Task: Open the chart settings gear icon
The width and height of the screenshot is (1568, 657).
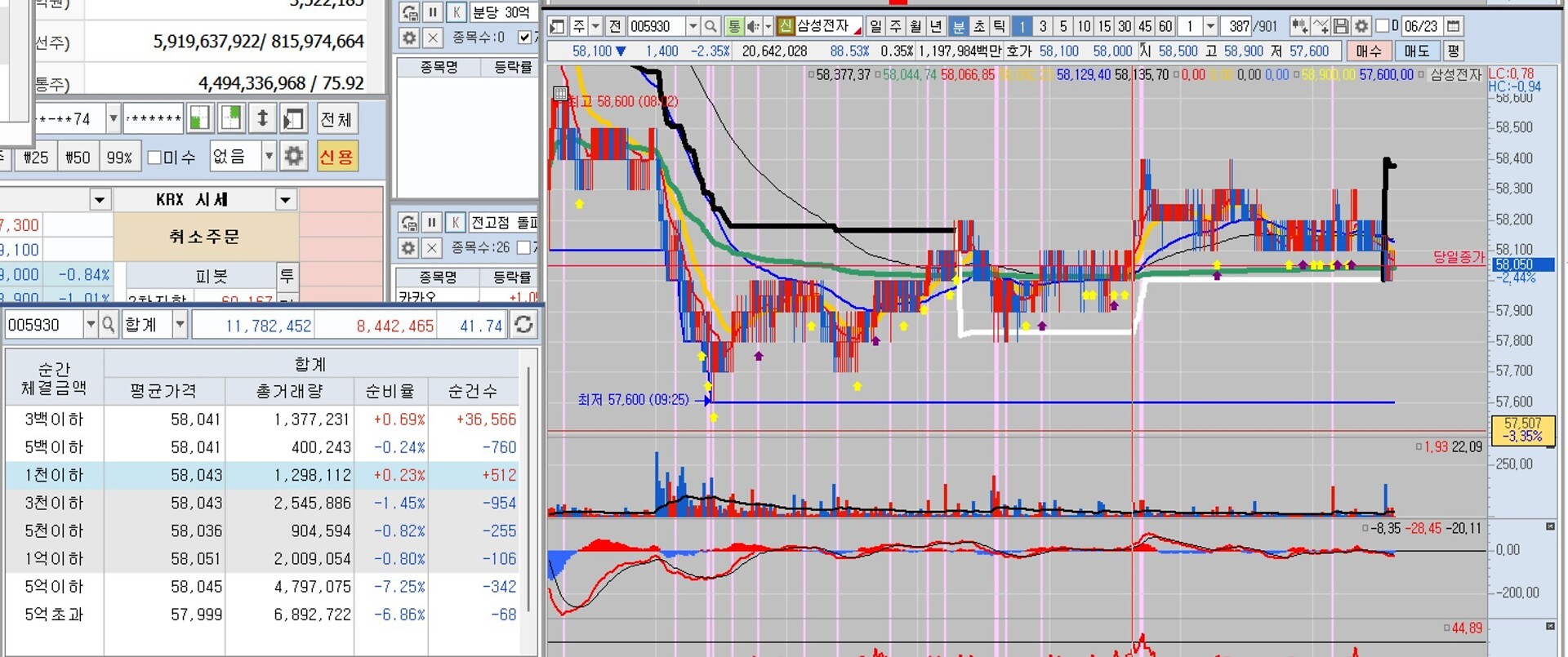Action: coord(1361,26)
